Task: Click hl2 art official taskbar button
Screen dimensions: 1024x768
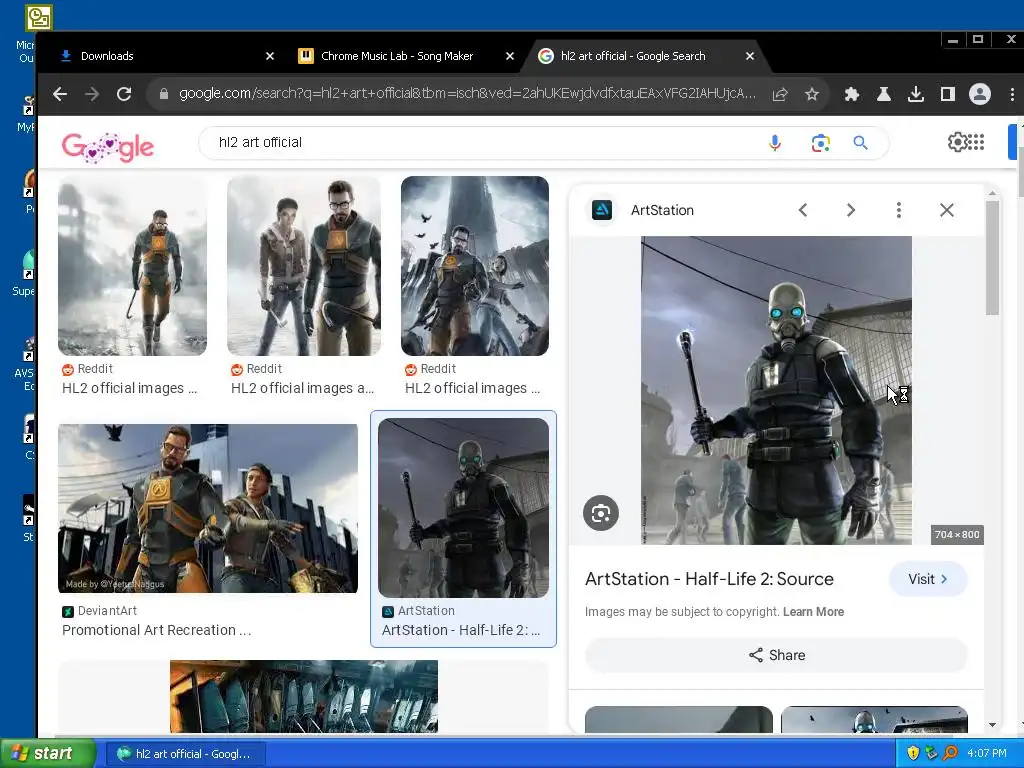Action: [x=185, y=754]
